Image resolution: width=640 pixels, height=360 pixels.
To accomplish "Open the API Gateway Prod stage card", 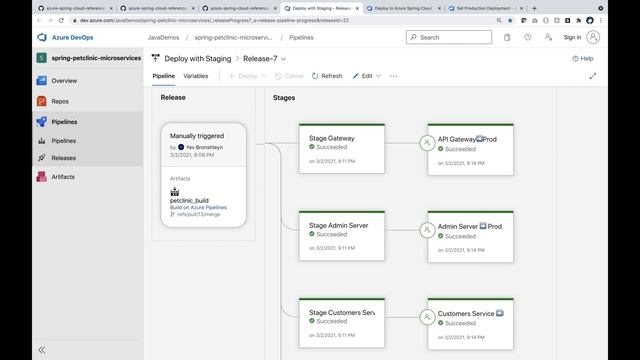I will [x=471, y=150].
